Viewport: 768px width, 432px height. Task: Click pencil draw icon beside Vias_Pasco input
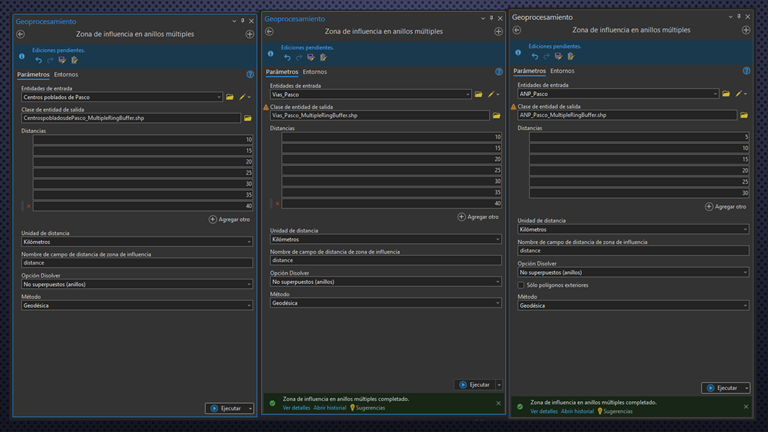click(x=489, y=95)
